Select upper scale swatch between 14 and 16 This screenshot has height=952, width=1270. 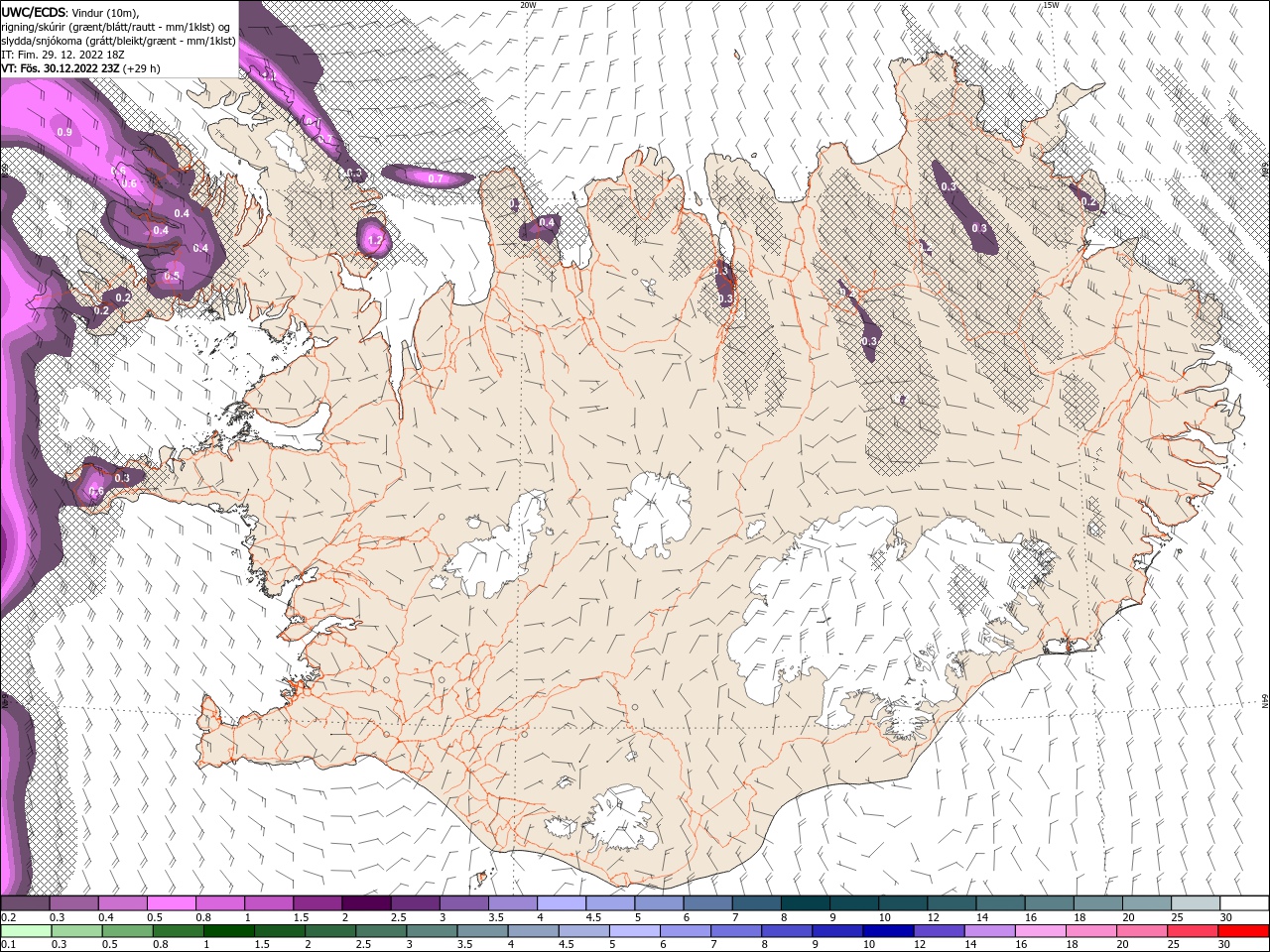pos(1001,902)
